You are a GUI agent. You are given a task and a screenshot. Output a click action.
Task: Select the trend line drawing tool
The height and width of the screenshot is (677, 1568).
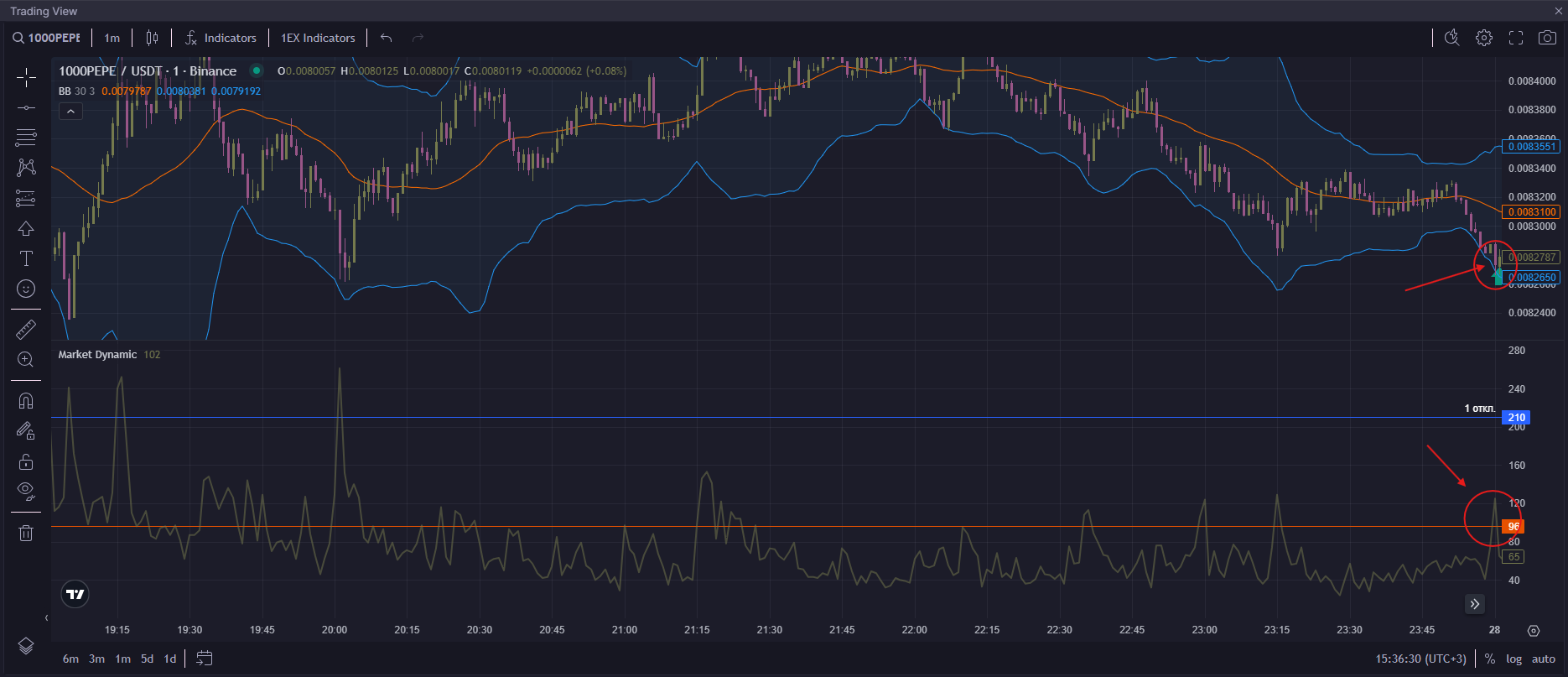(x=26, y=108)
